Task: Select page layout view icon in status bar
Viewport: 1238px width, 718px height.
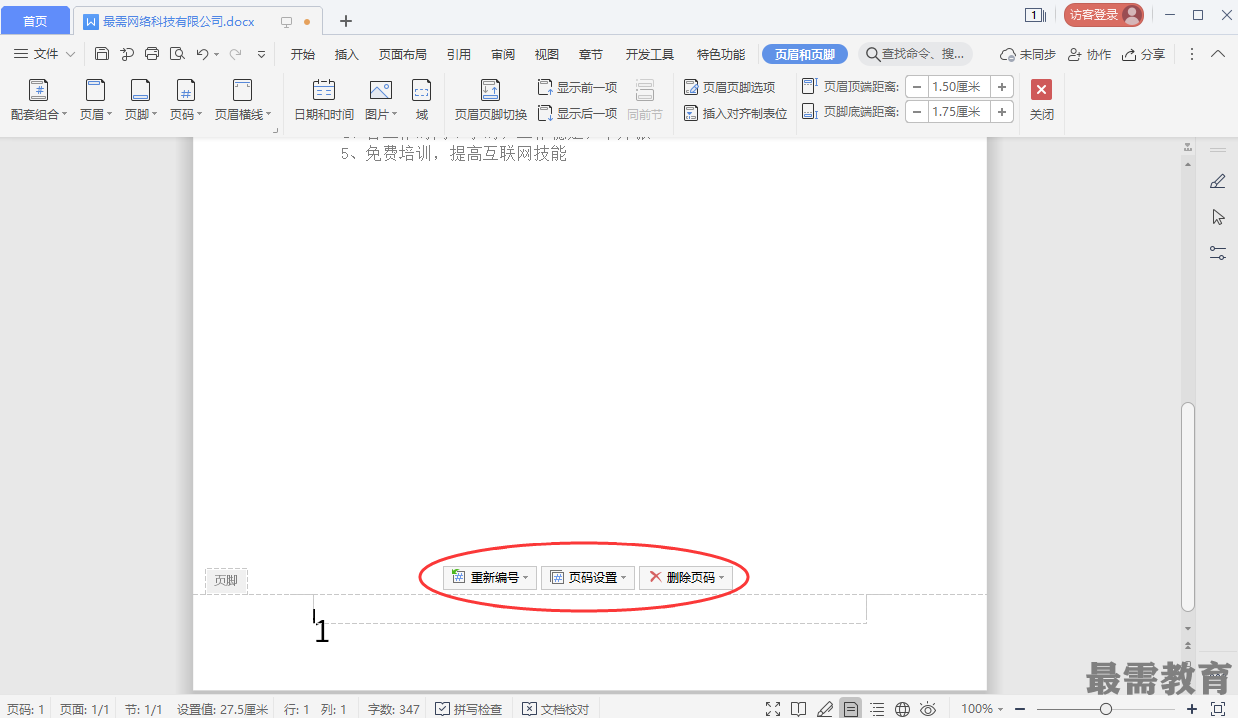Action: coord(850,709)
